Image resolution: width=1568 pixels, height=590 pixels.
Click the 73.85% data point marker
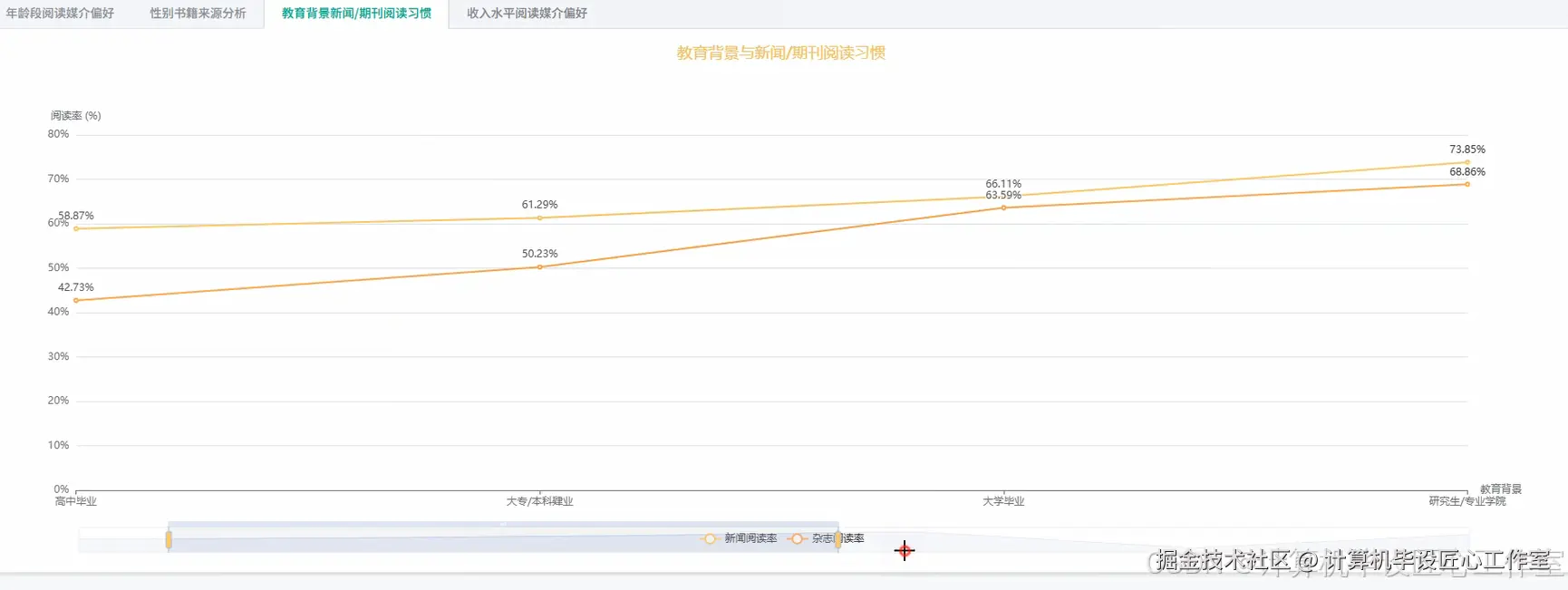click(1467, 162)
